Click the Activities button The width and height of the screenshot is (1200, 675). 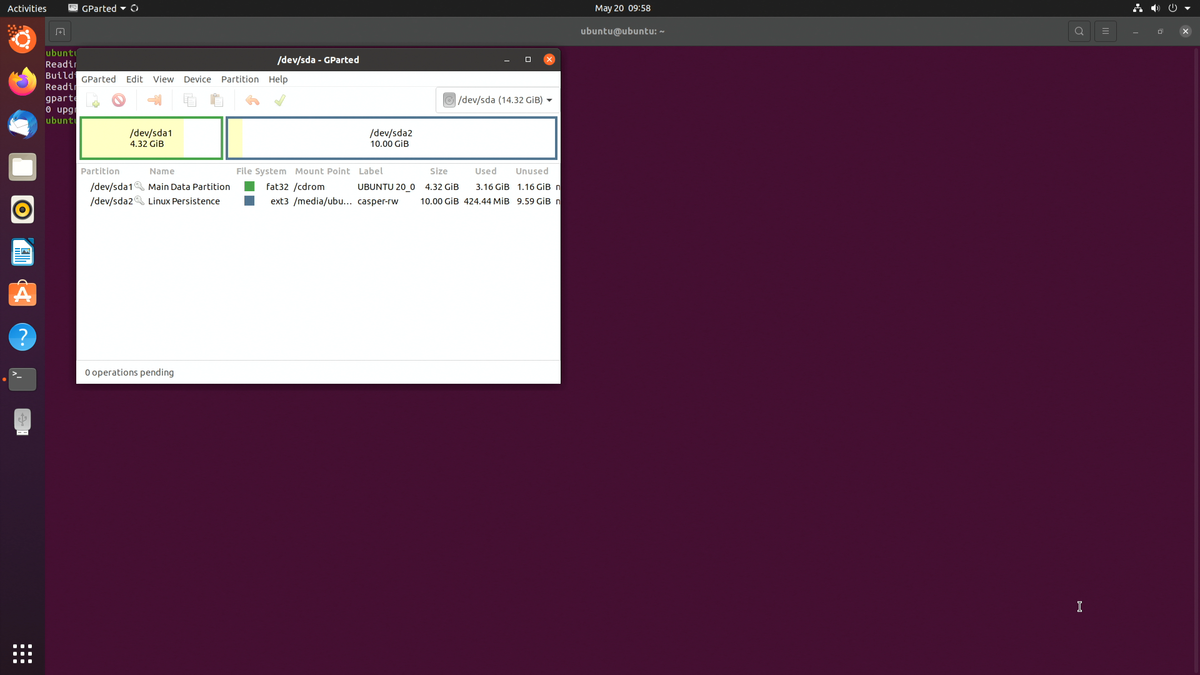click(x=27, y=8)
